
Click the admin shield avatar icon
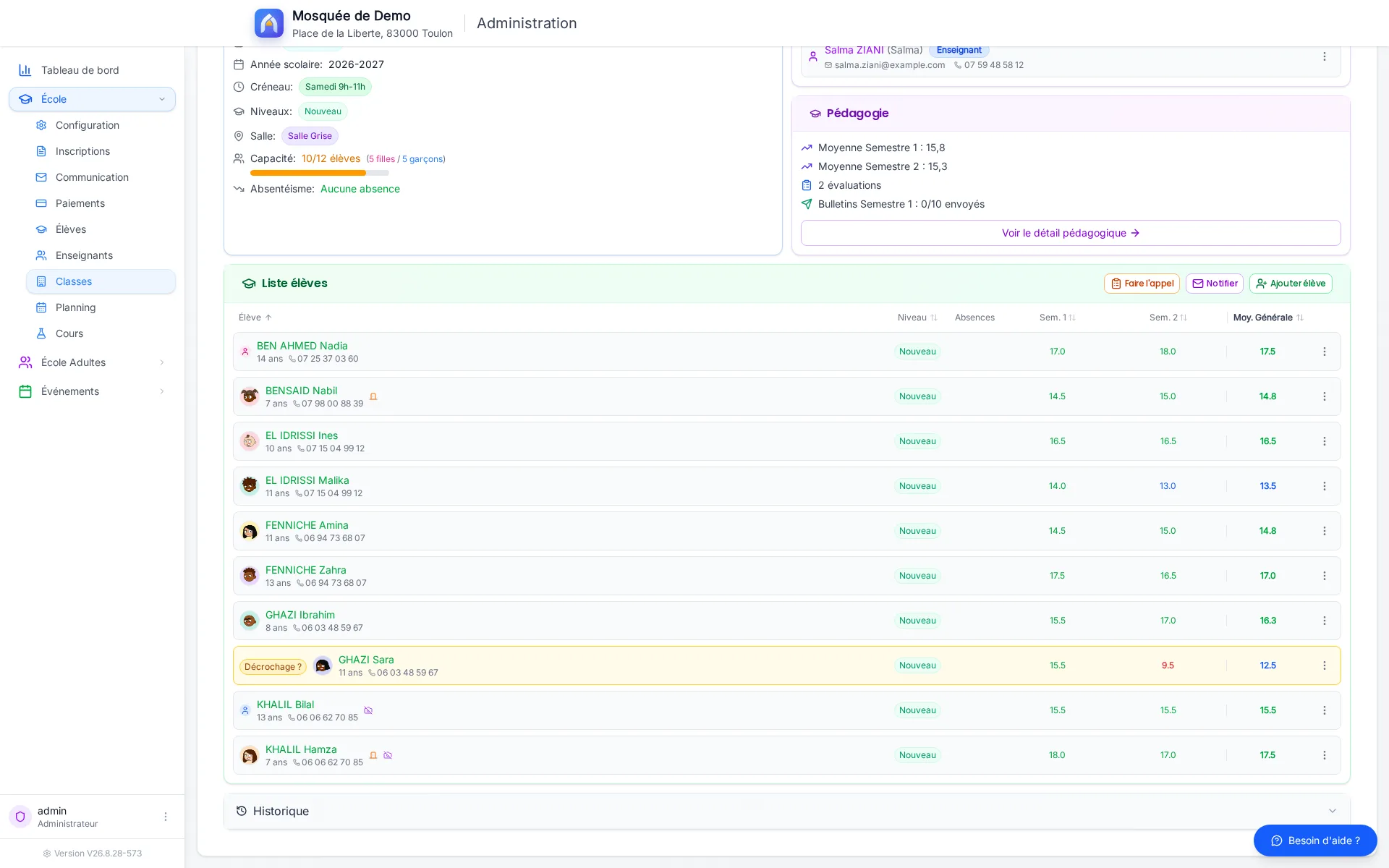point(20,817)
